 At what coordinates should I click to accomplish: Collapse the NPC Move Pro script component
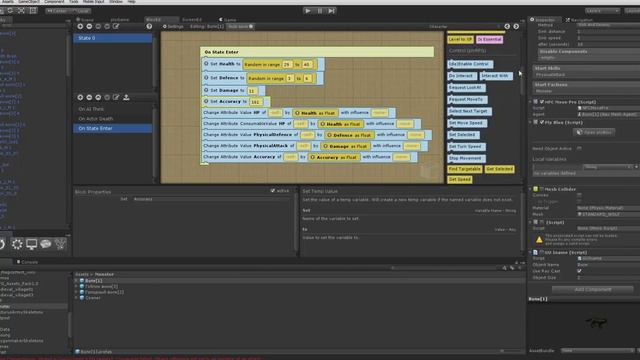[531, 102]
